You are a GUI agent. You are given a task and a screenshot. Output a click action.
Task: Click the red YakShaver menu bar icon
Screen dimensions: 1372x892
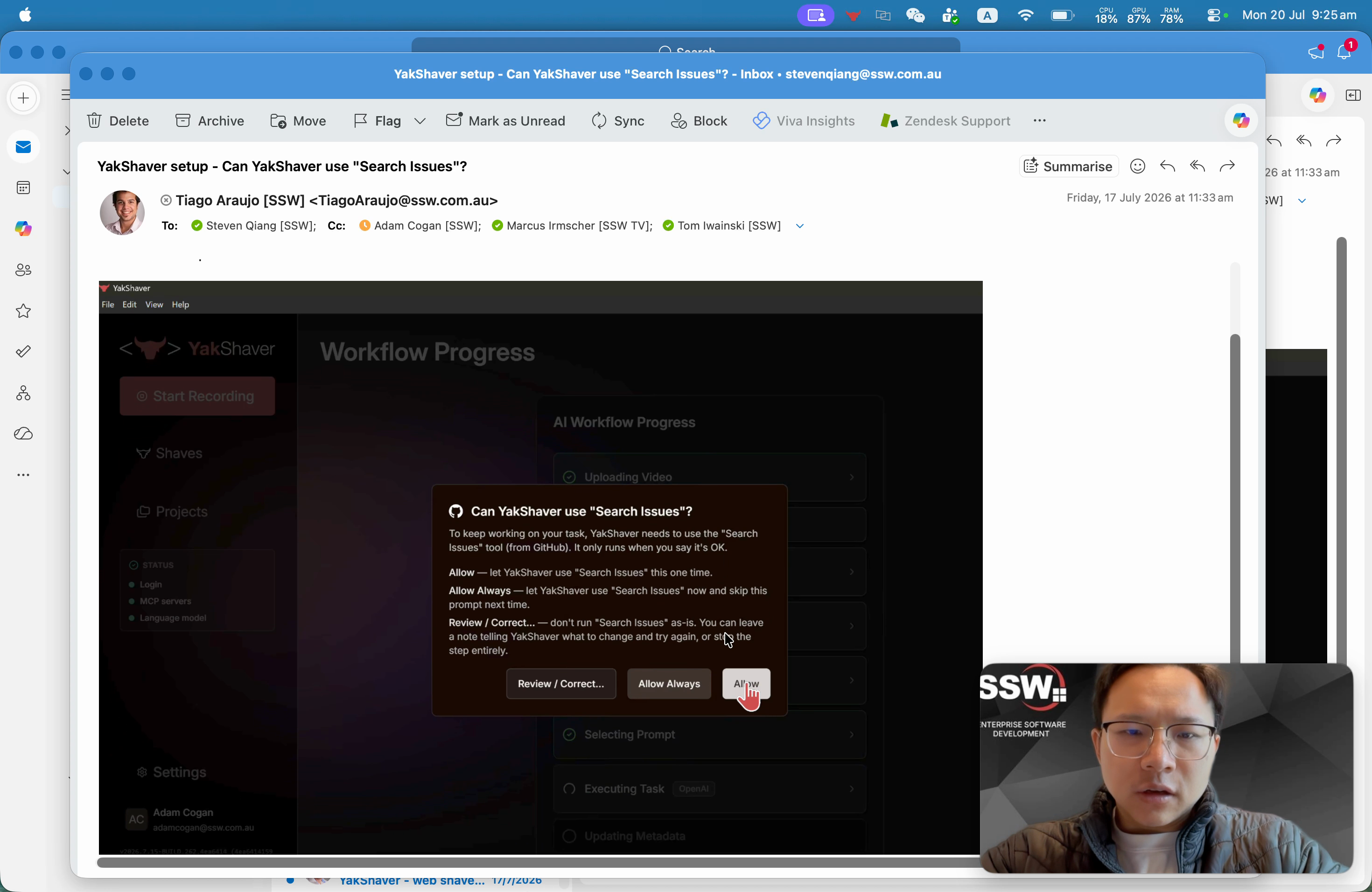click(853, 15)
